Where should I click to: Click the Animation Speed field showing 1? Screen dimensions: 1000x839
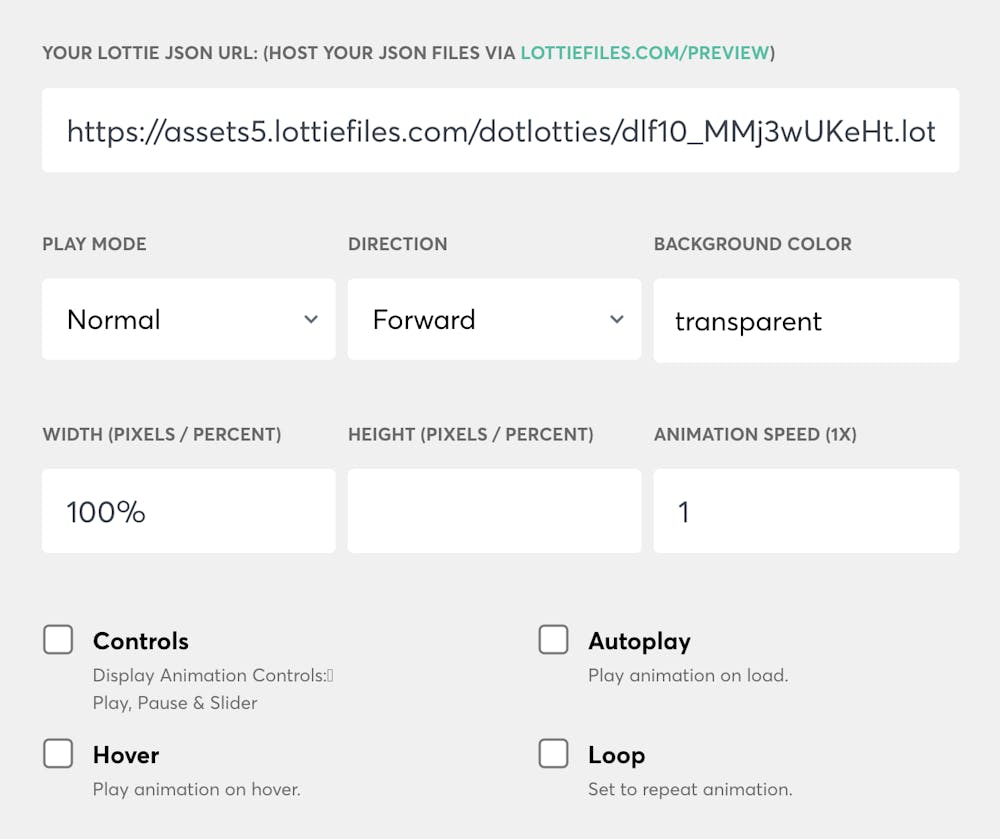(x=806, y=512)
